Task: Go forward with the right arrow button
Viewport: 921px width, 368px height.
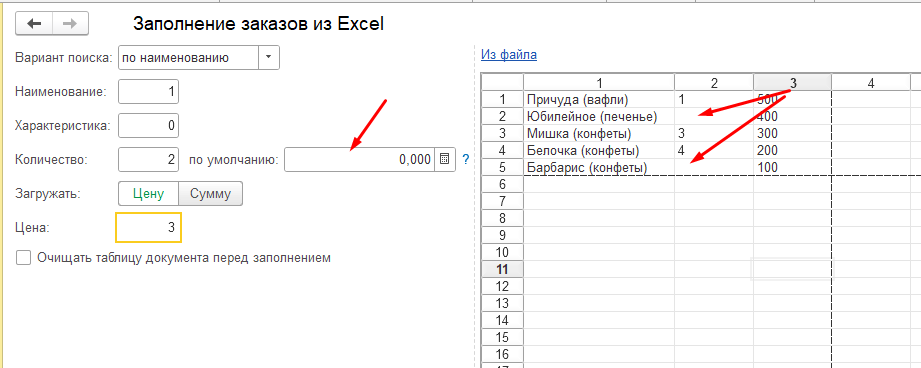Action: pyautogui.click(x=70, y=23)
